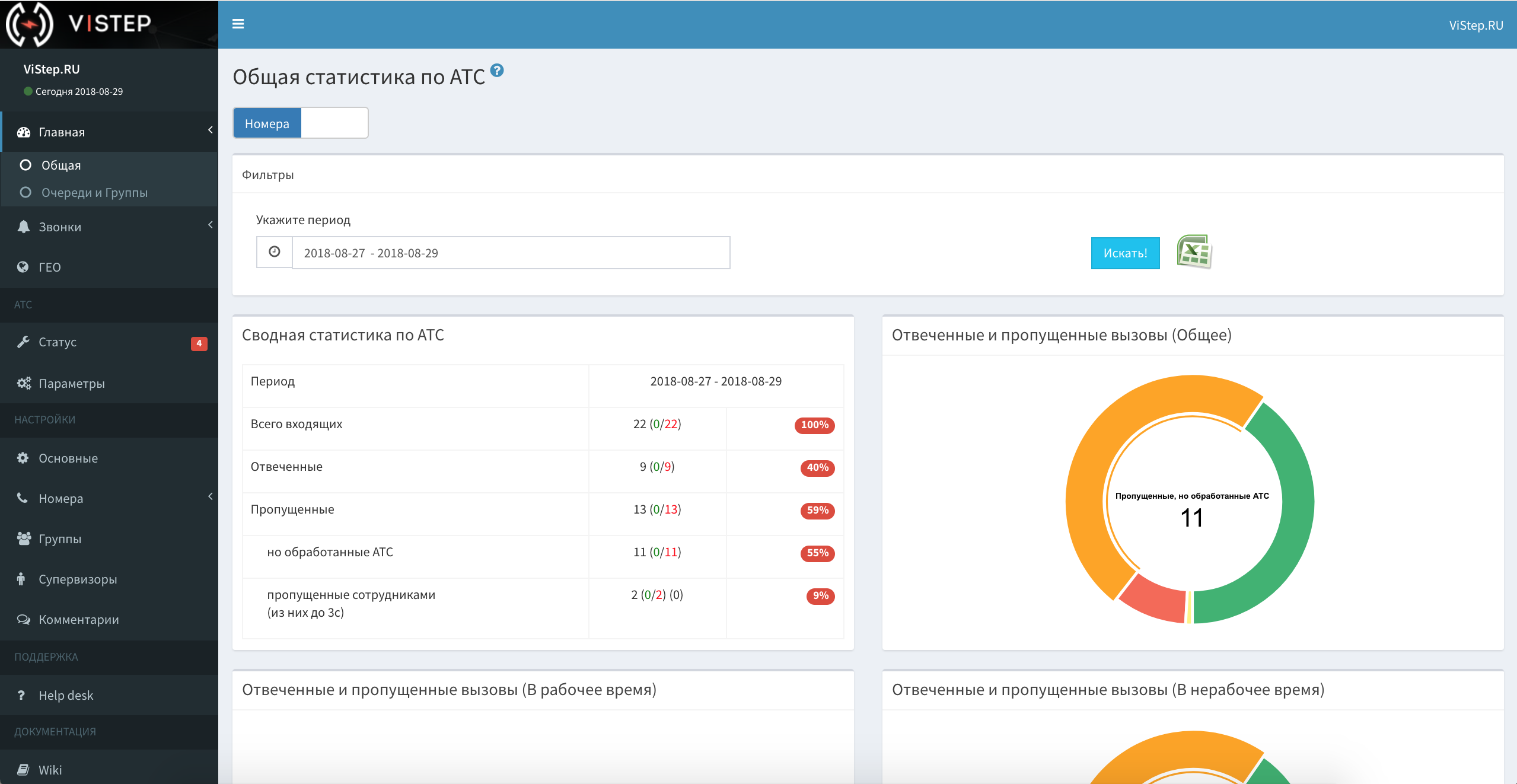
Task: Click the red donut chart segment
Action: point(1156,599)
